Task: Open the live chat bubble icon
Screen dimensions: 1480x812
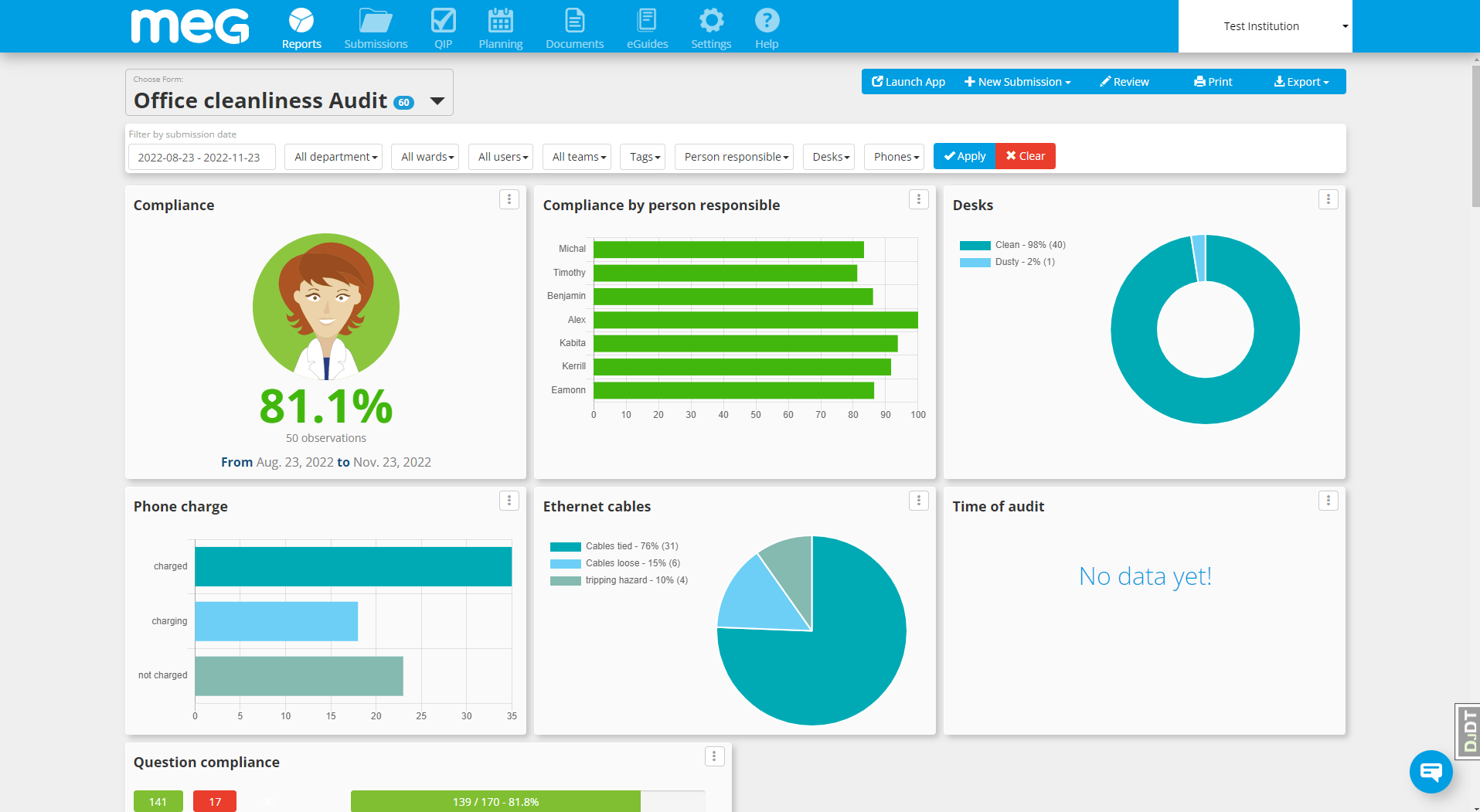Action: [x=1431, y=771]
